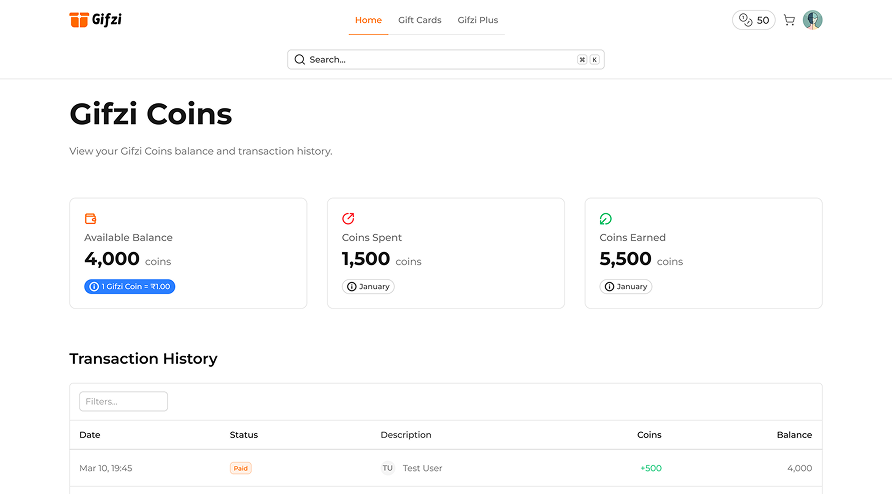The height and width of the screenshot is (494, 892).
Task: Click the Paid status badge
Action: (240, 468)
